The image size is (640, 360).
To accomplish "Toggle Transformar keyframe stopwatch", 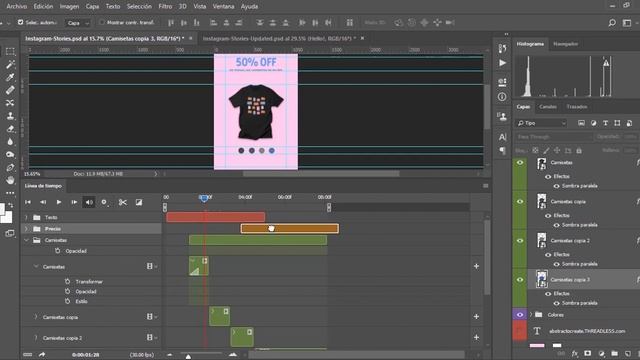I will 67,282.
